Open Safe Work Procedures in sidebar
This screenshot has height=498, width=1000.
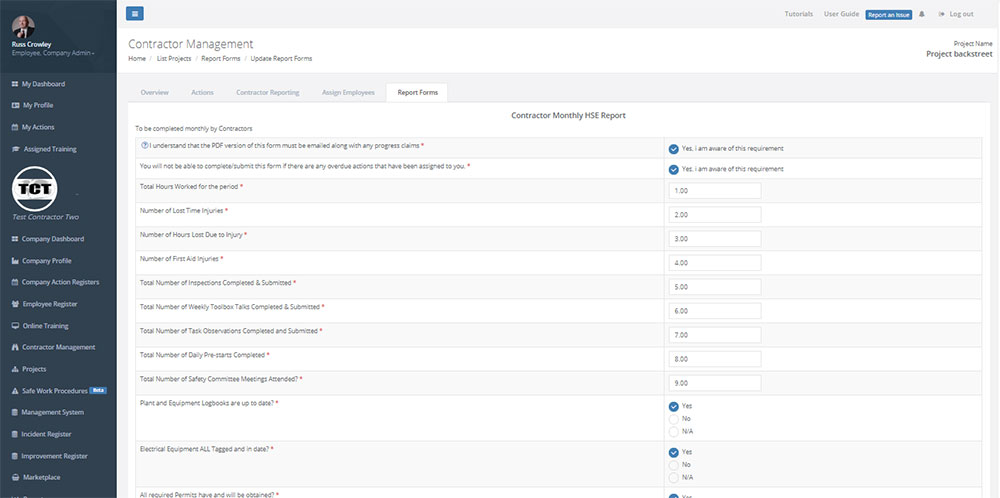[x=54, y=391]
